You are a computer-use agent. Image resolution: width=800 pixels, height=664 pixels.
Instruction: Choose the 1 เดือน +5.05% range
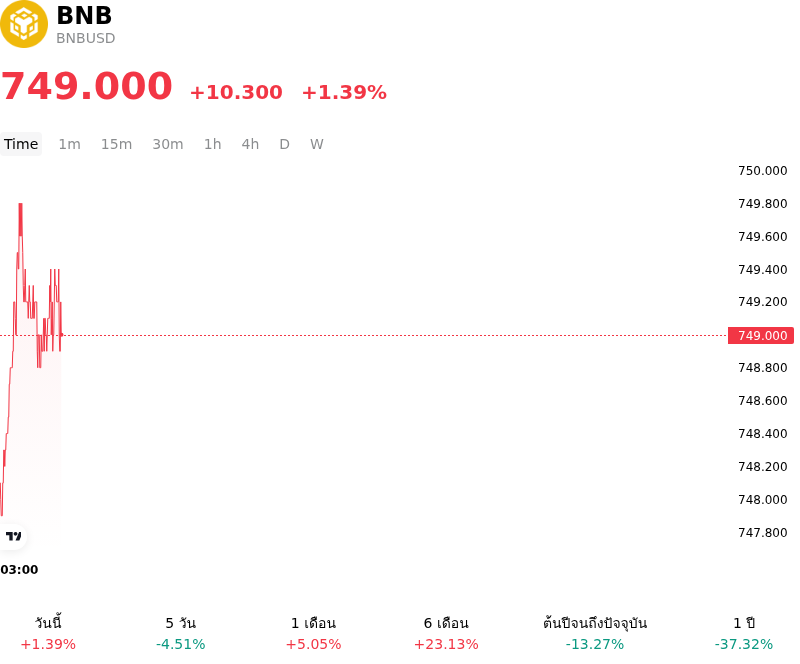[313, 633]
